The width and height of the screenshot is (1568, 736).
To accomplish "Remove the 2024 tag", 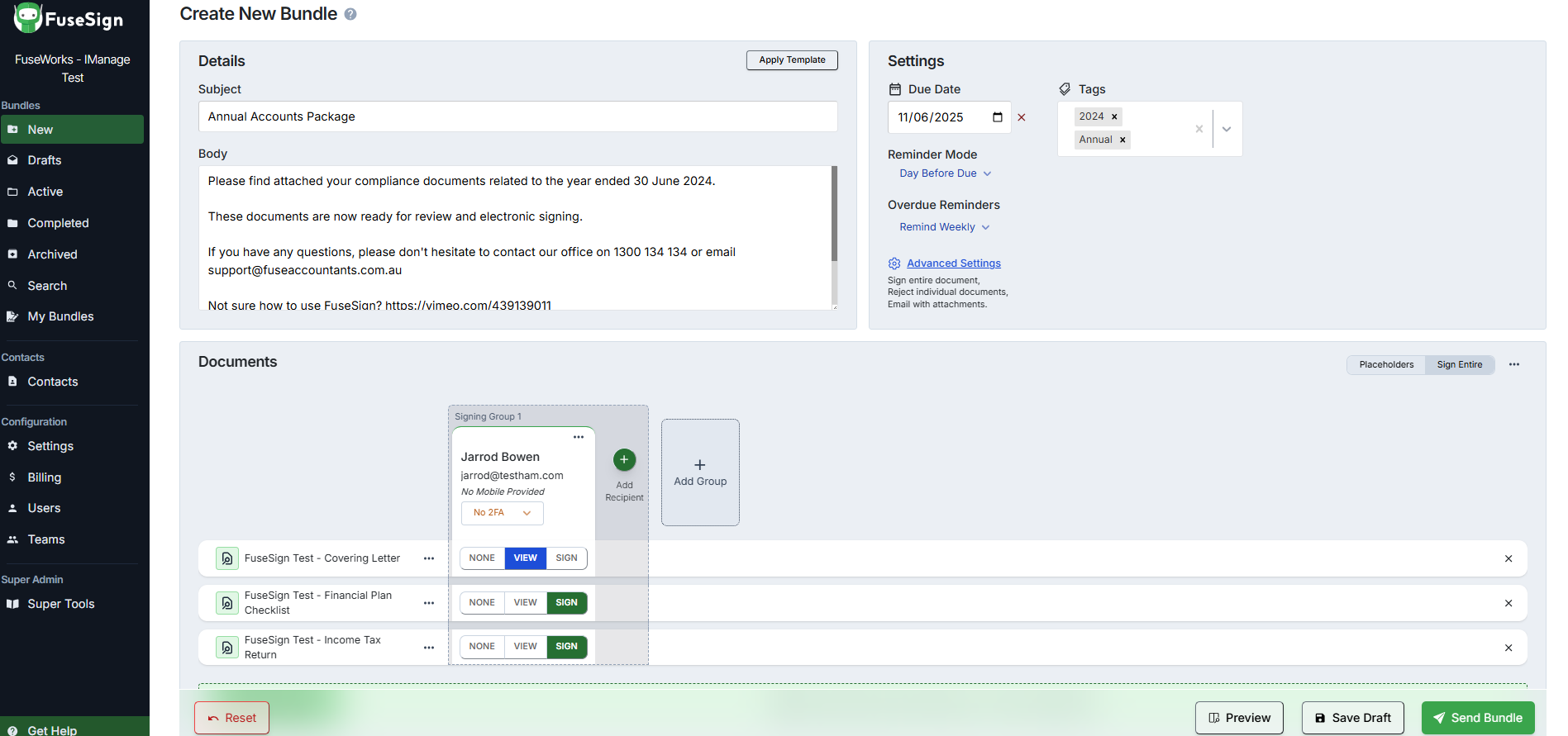I will coord(1114,116).
